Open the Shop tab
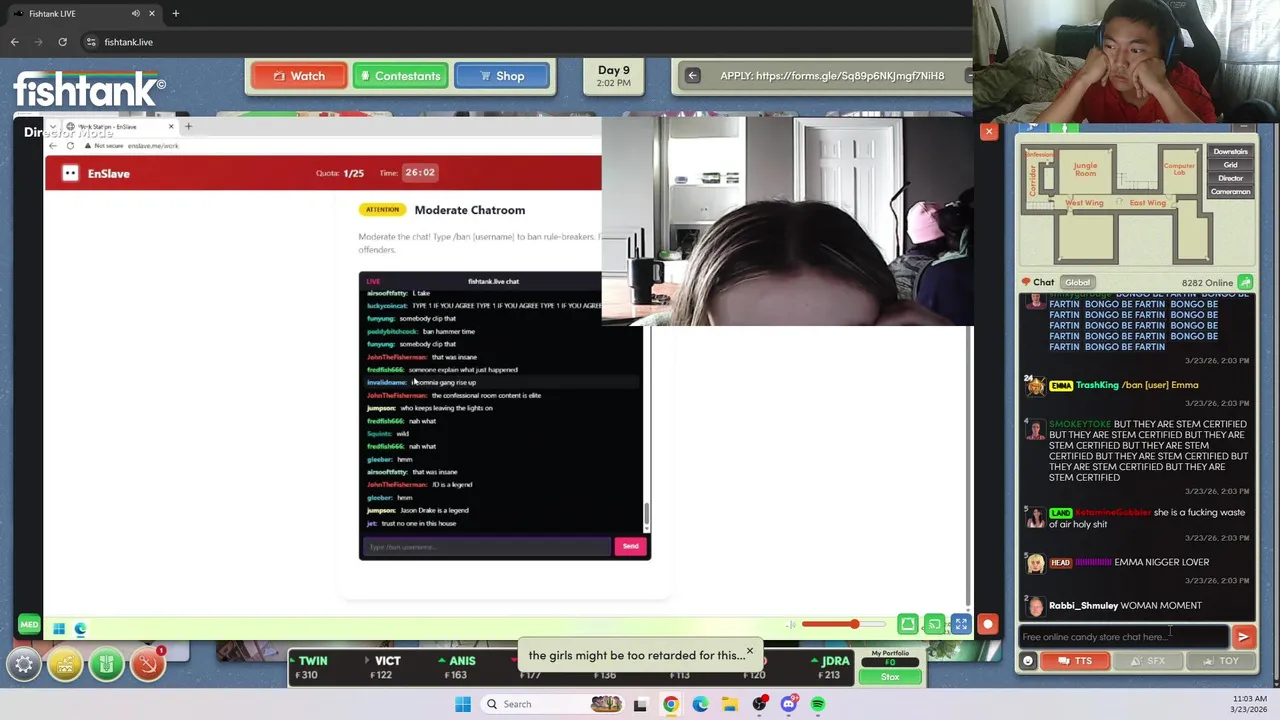This screenshot has height=720, width=1280. [x=502, y=76]
